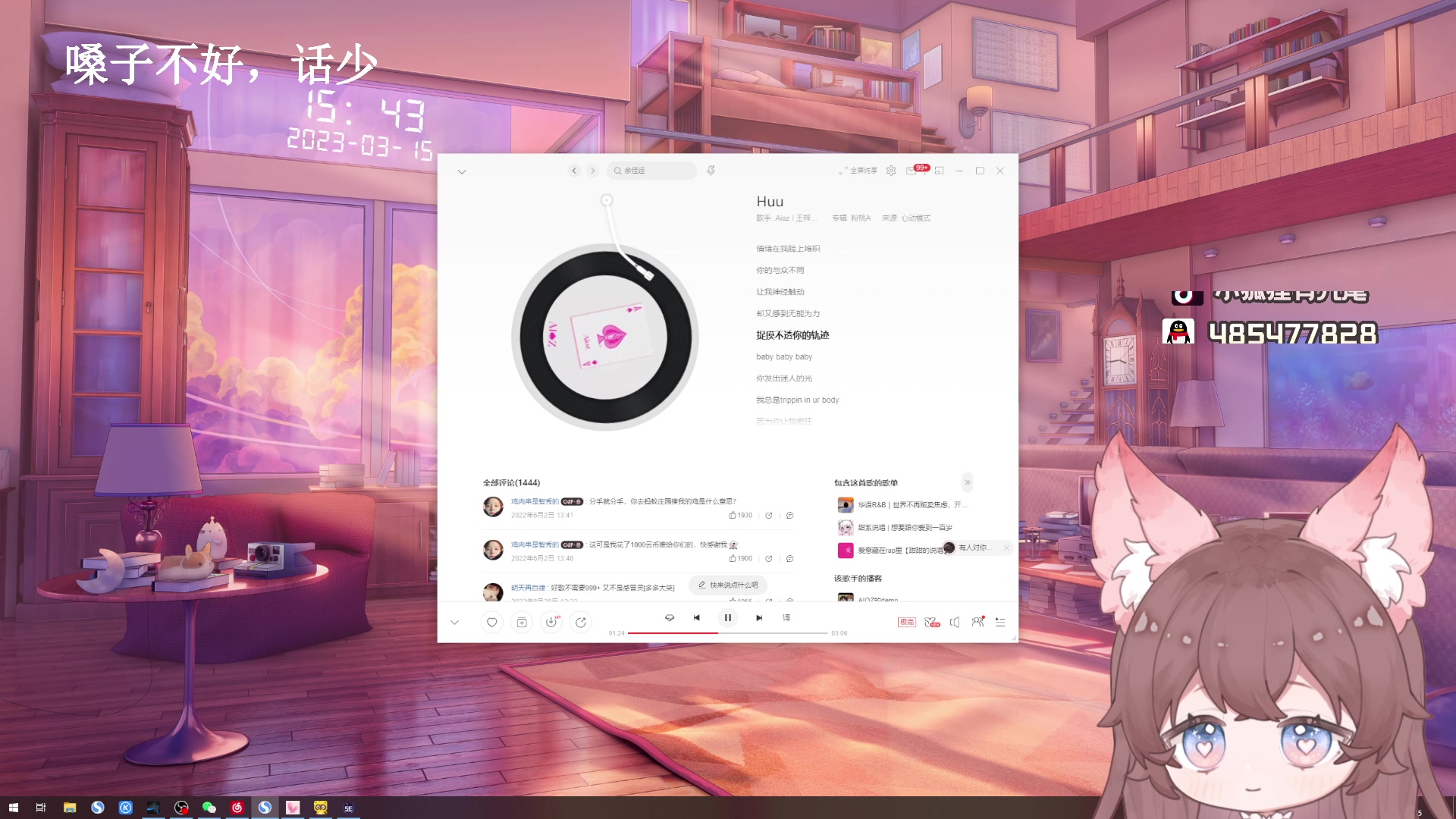Like the song with the heart button

(491, 623)
